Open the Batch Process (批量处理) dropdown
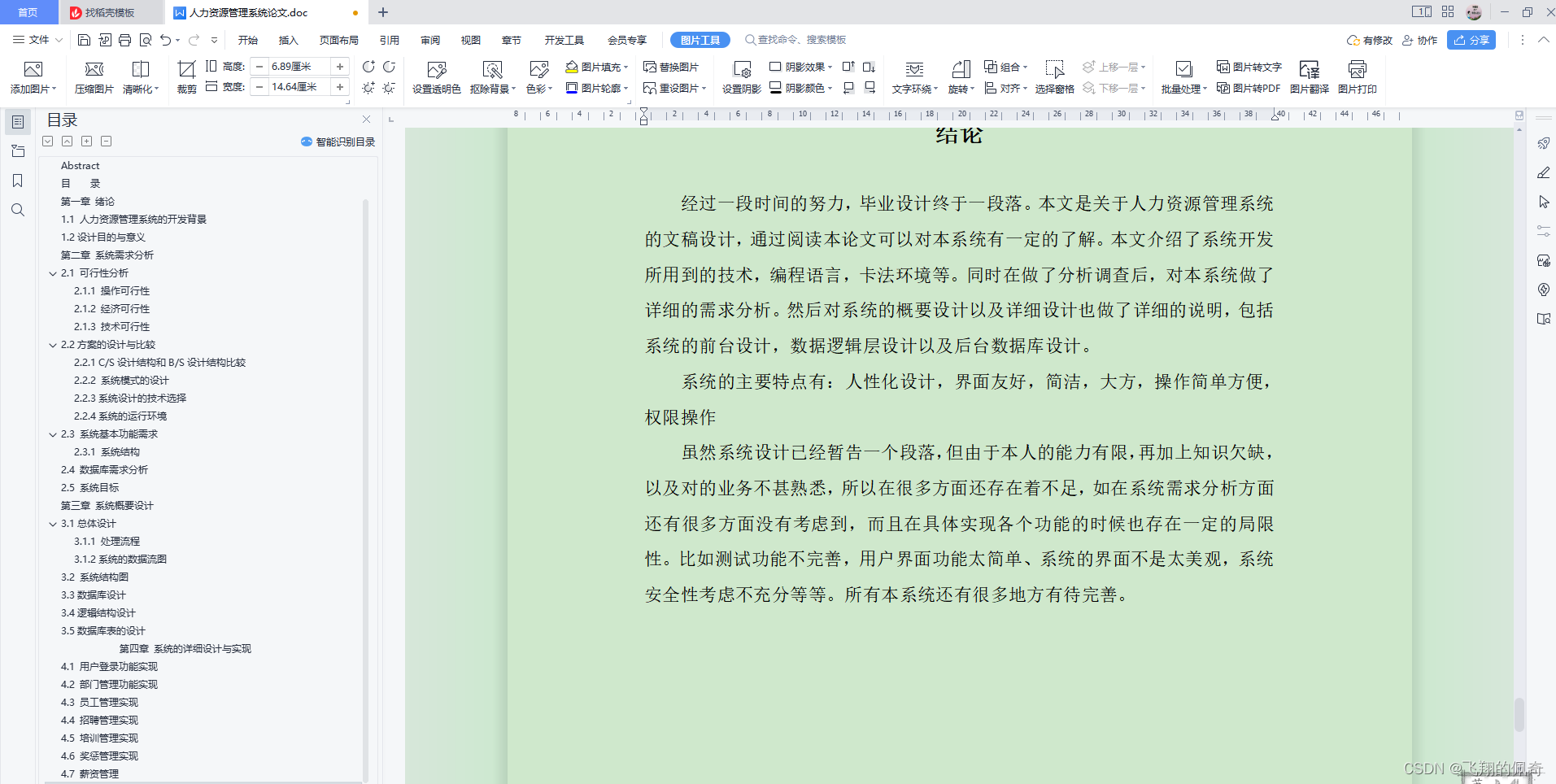This screenshot has height=784, width=1556. 1184,89
